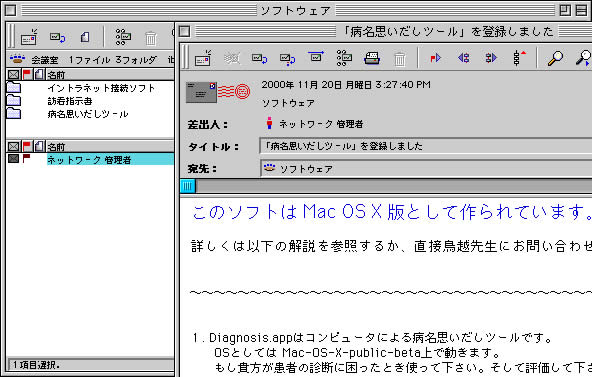Click the greyed trash icon in message toolbar
Viewport: 592px width, 377px height.
(400, 59)
